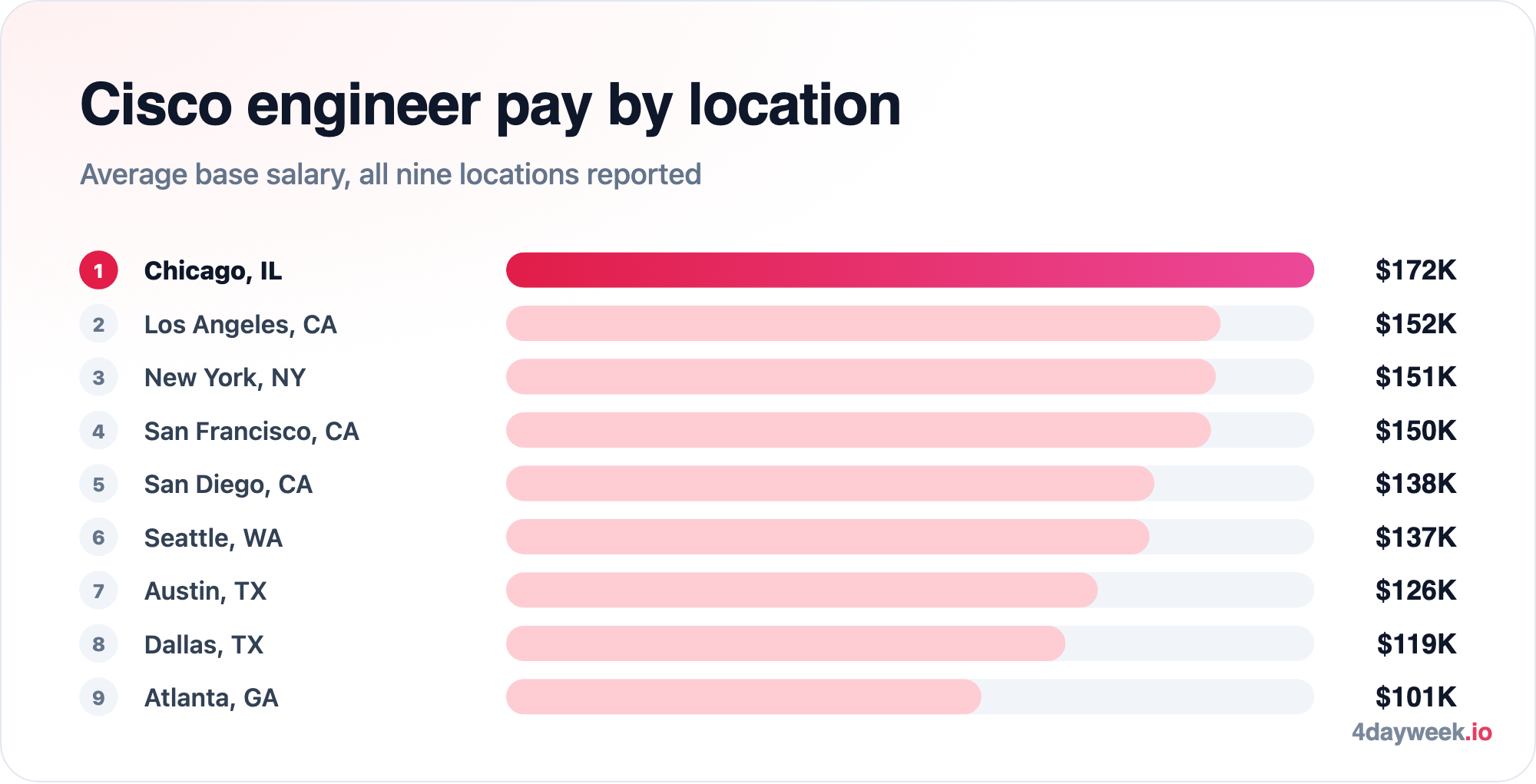Click the rank 9 circle badge

98,697
